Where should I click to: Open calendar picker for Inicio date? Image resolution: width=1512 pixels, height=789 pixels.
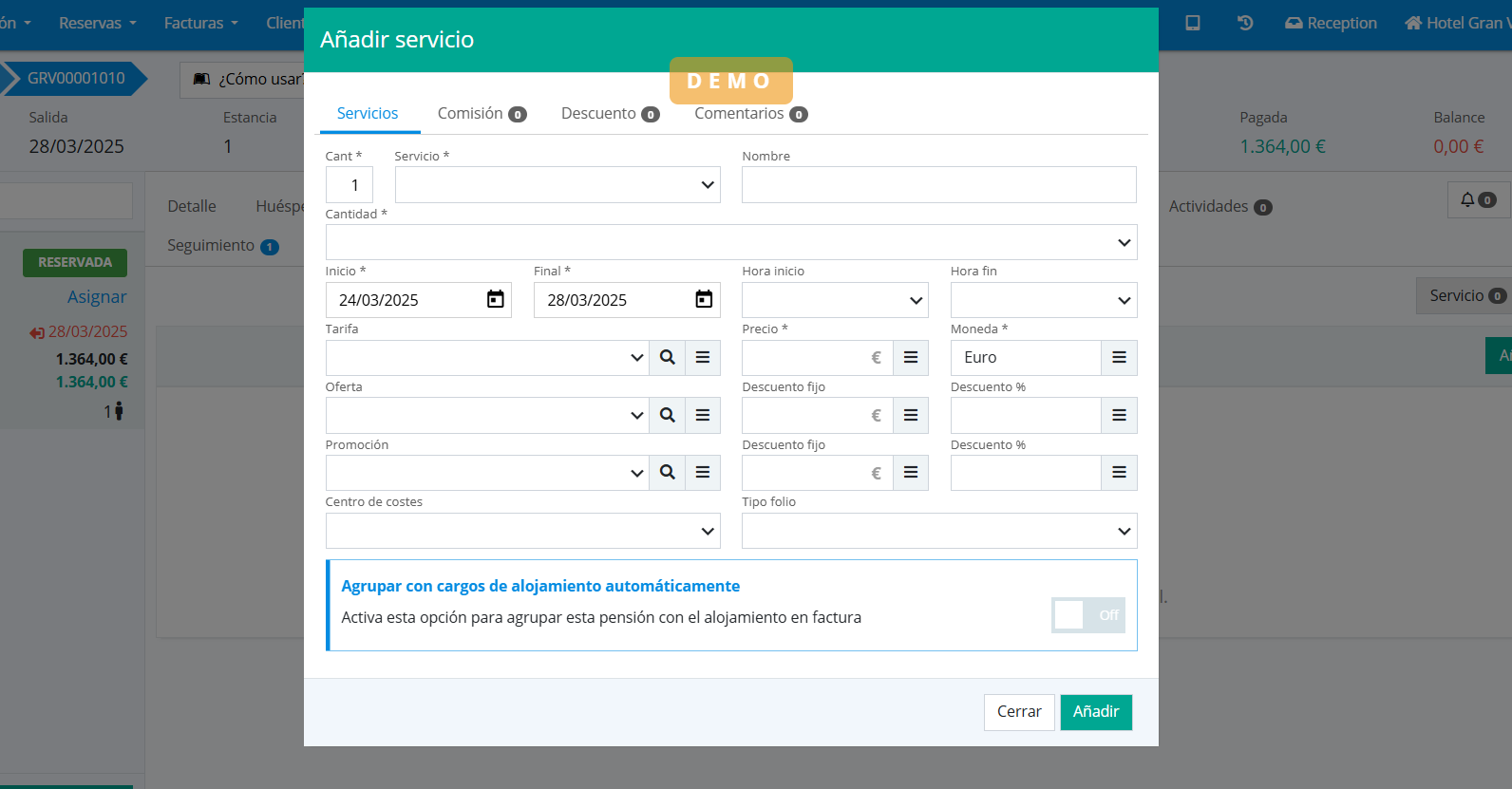(495, 300)
